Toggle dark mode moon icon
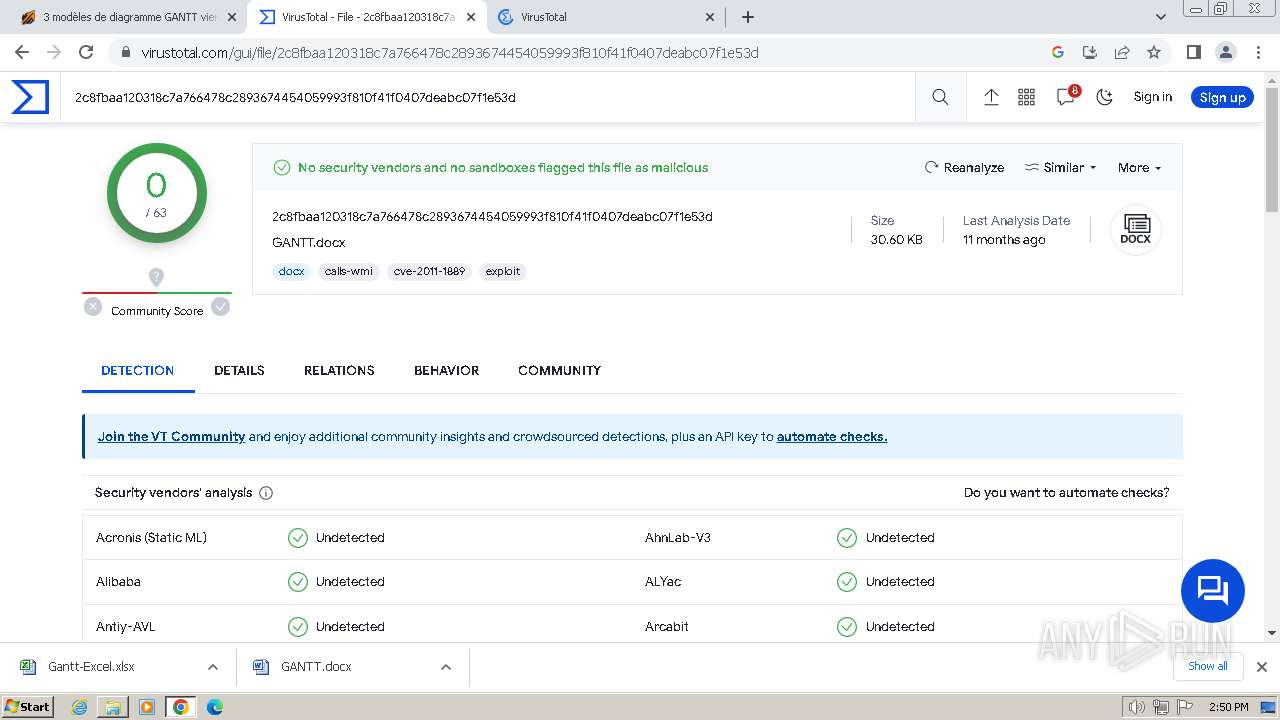The image size is (1280, 720). (x=1104, y=97)
